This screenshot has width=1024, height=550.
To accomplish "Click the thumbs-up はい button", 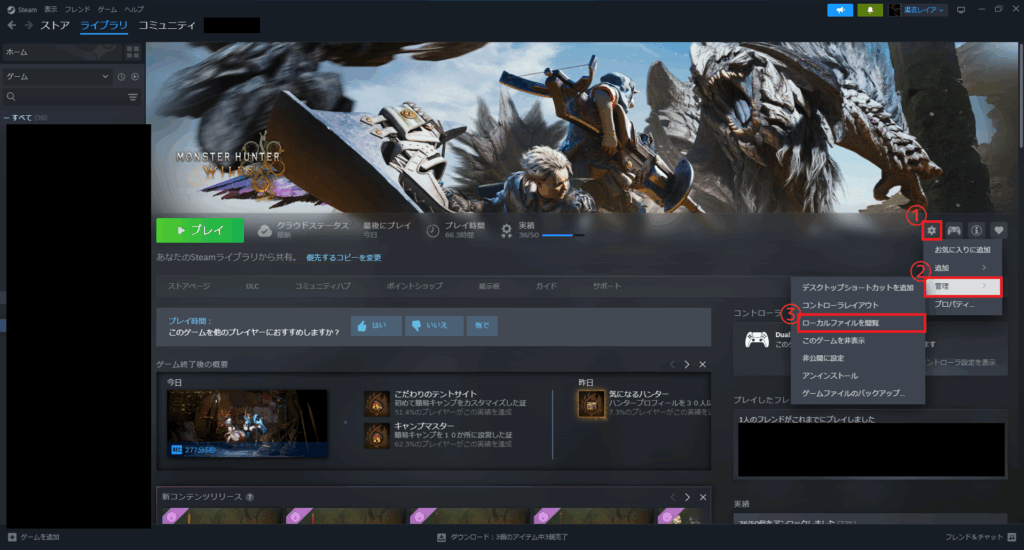I will pos(376,325).
